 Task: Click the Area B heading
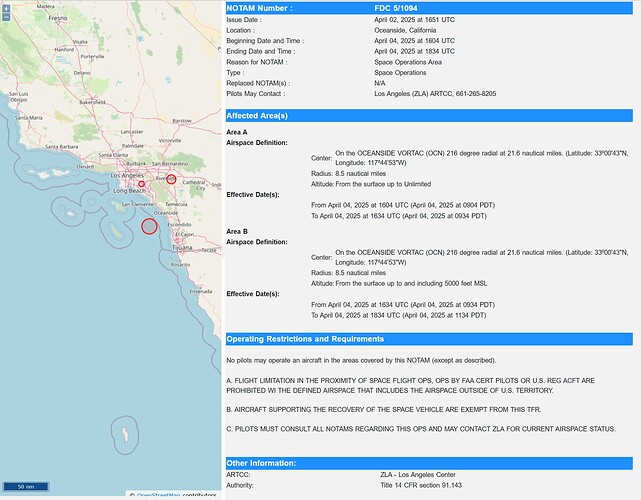point(238,230)
